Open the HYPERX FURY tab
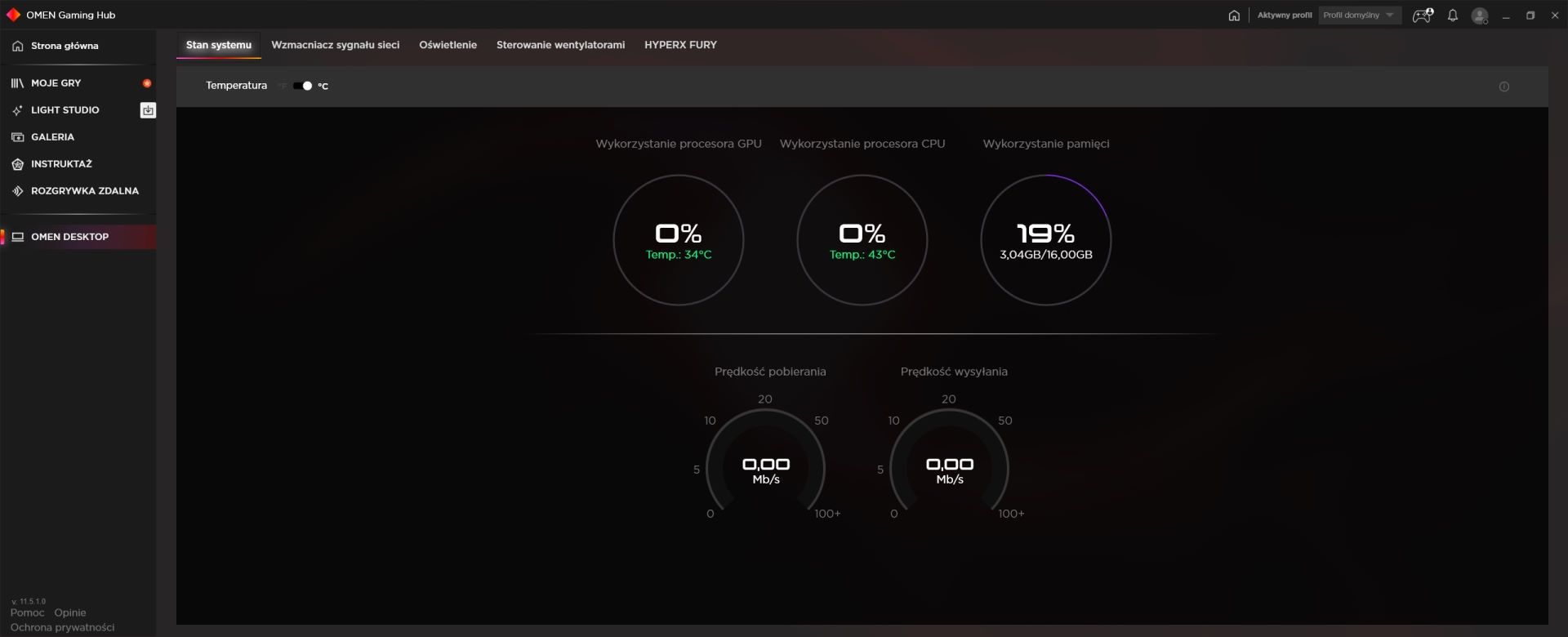The width and height of the screenshot is (1568, 637). [681, 45]
